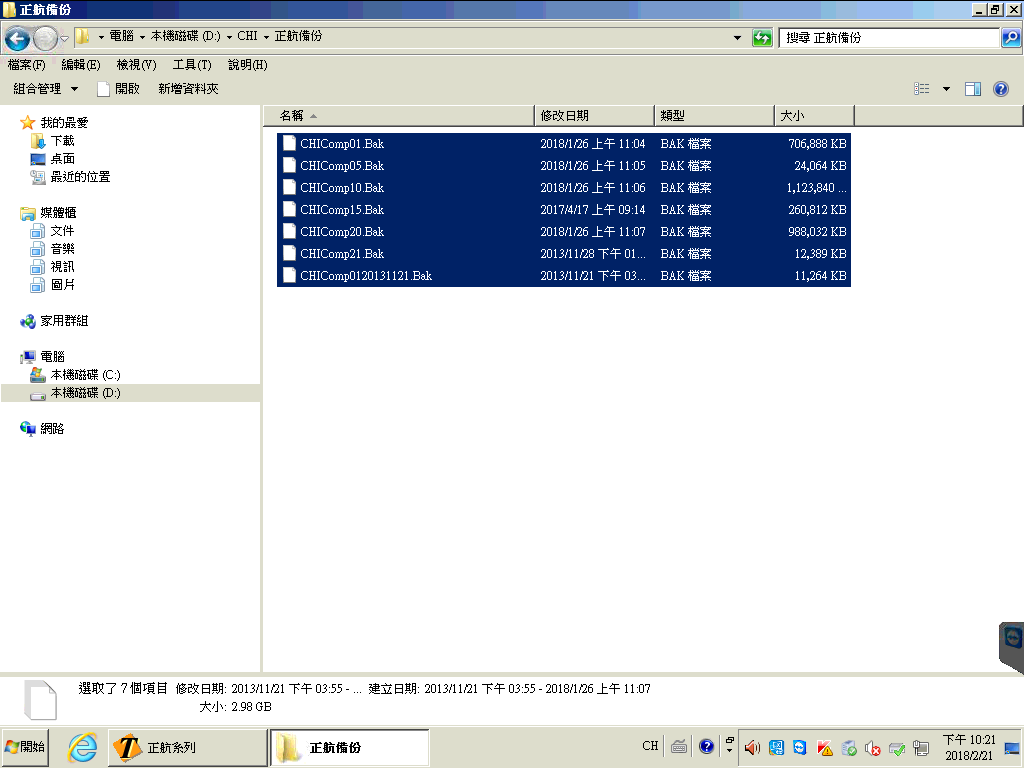Open 文件 library
This screenshot has height=768, width=1024.
(x=63, y=231)
